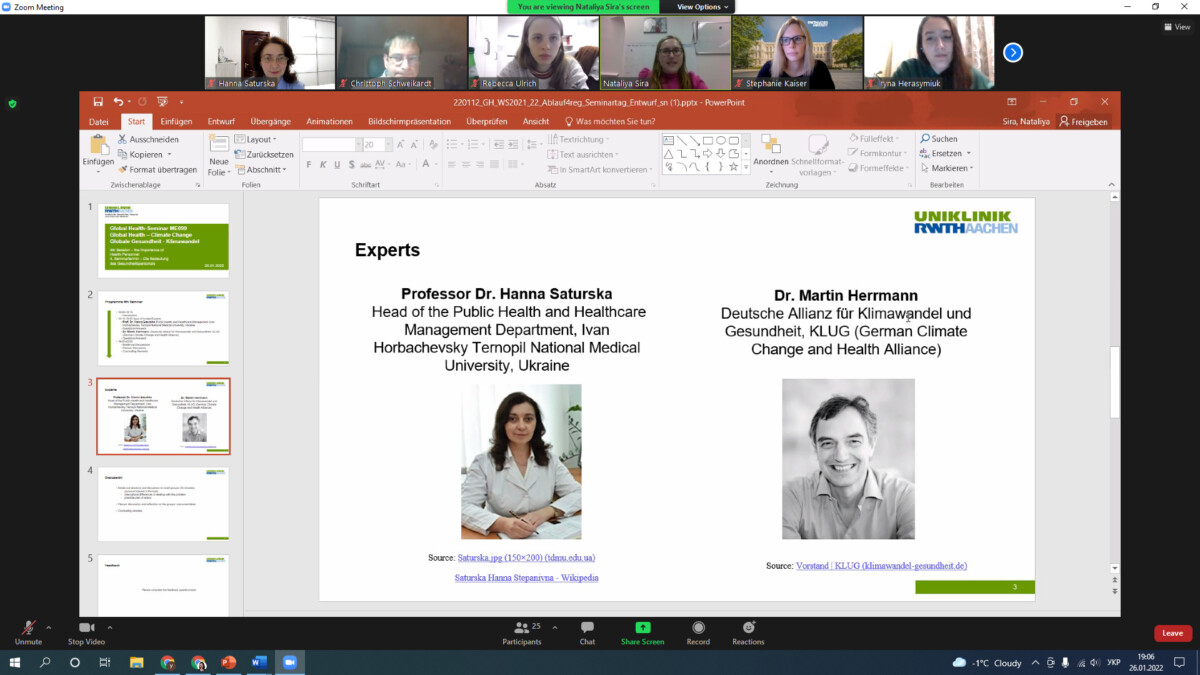The height and width of the screenshot is (675, 1200).
Task: Show next participants with arrow button
Action: point(1013,52)
